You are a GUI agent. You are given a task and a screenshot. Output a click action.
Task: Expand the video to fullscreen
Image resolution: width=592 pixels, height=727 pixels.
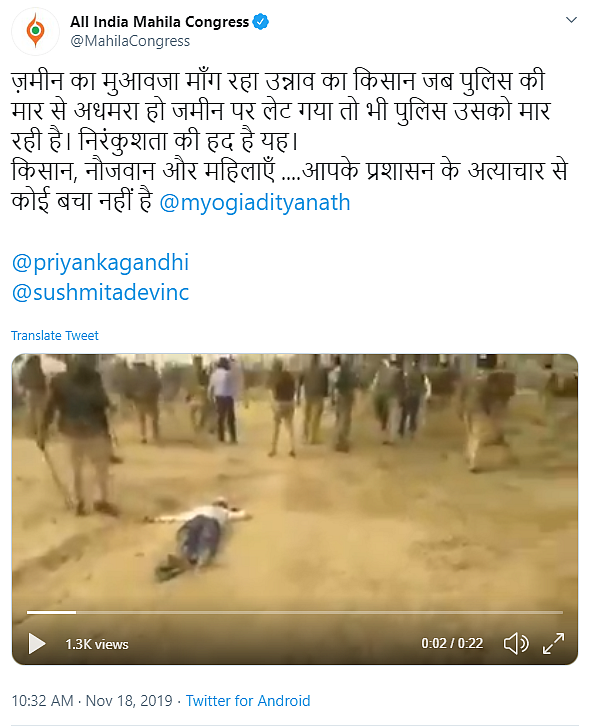point(553,644)
